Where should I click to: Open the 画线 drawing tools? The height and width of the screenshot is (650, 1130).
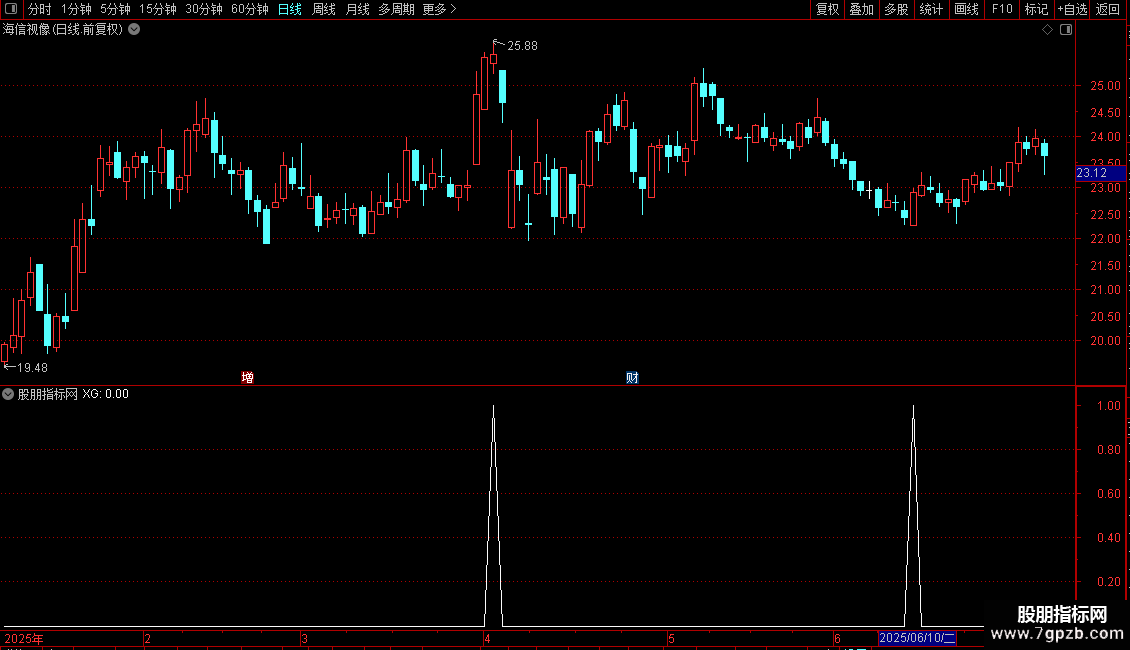coord(966,9)
